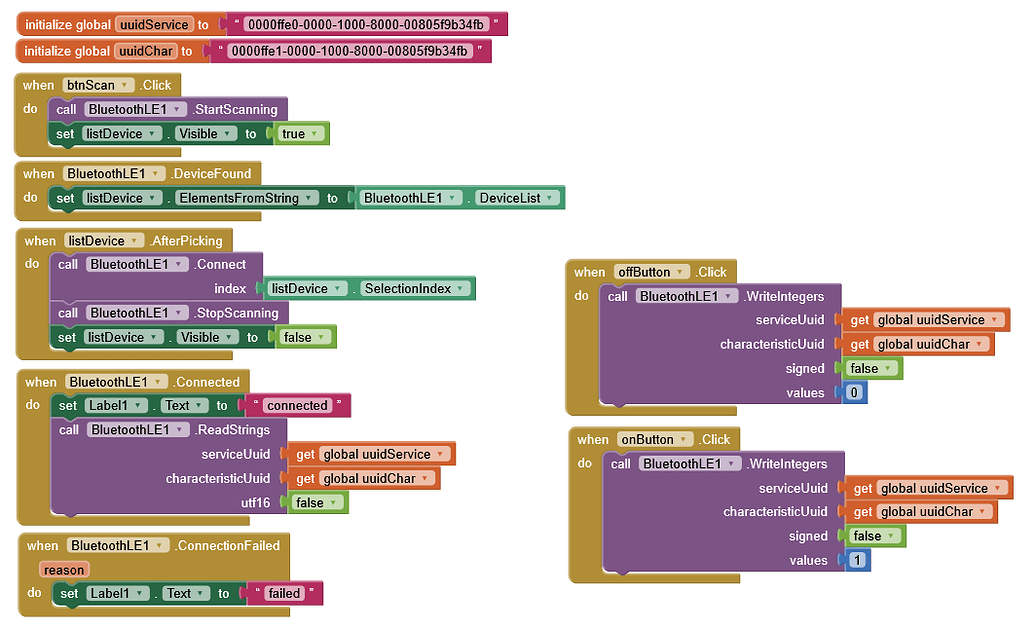Open global uuidService dropdown in ReadStrings call
The width and height of the screenshot is (1035, 628).
[x=384, y=454]
